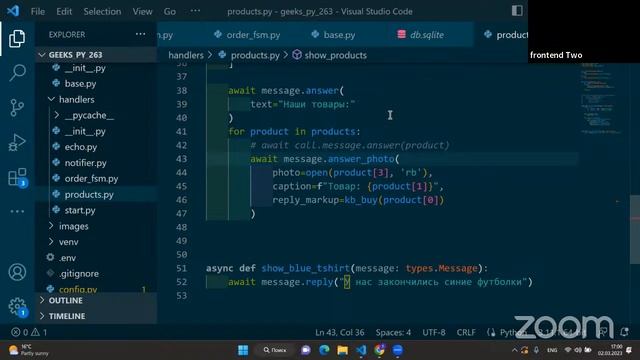Image resolution: width=640 pixels, height=360 pixels.
Task: Open the Selection menu
Action: click(102, 11)
